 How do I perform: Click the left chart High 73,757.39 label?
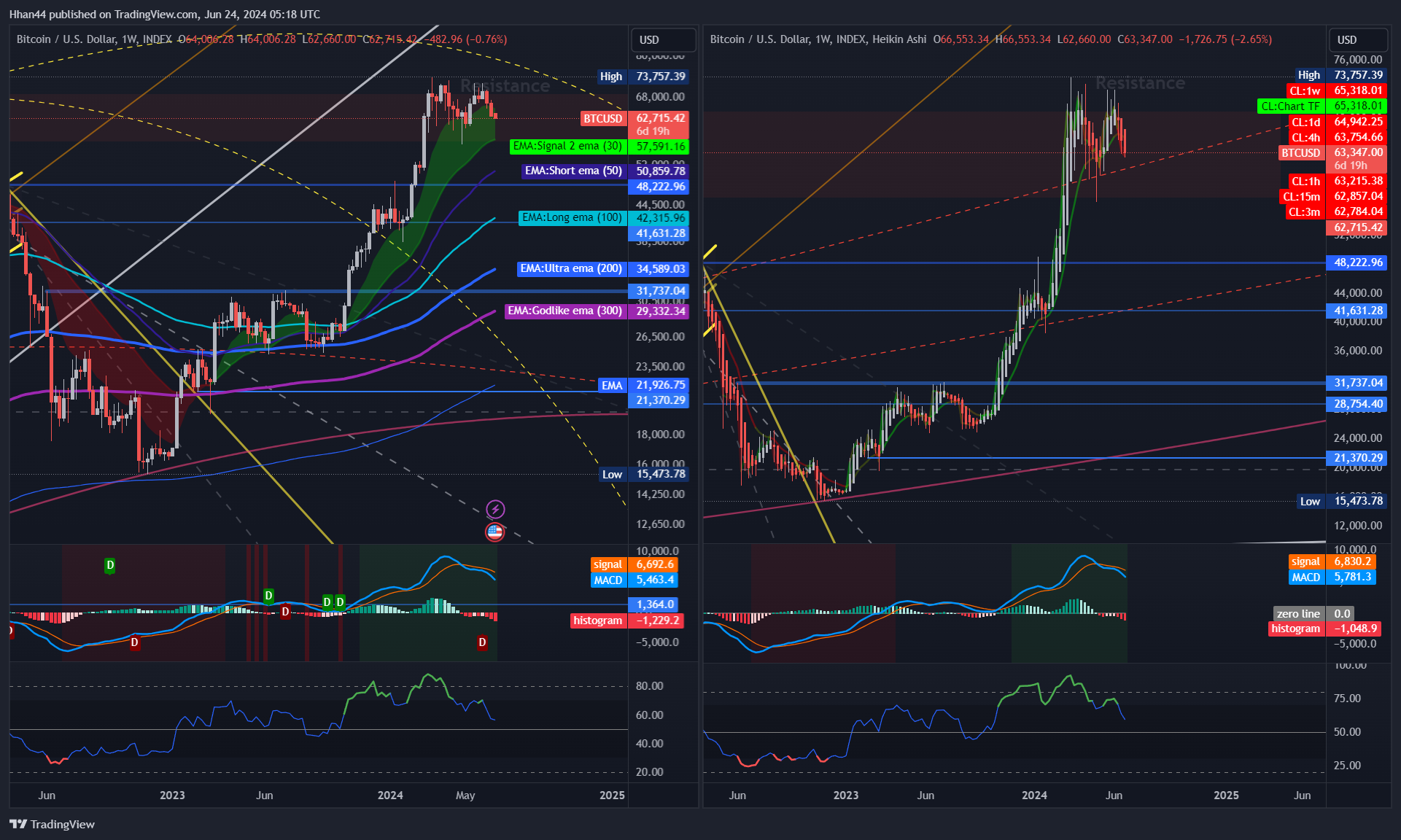point(642,77)
